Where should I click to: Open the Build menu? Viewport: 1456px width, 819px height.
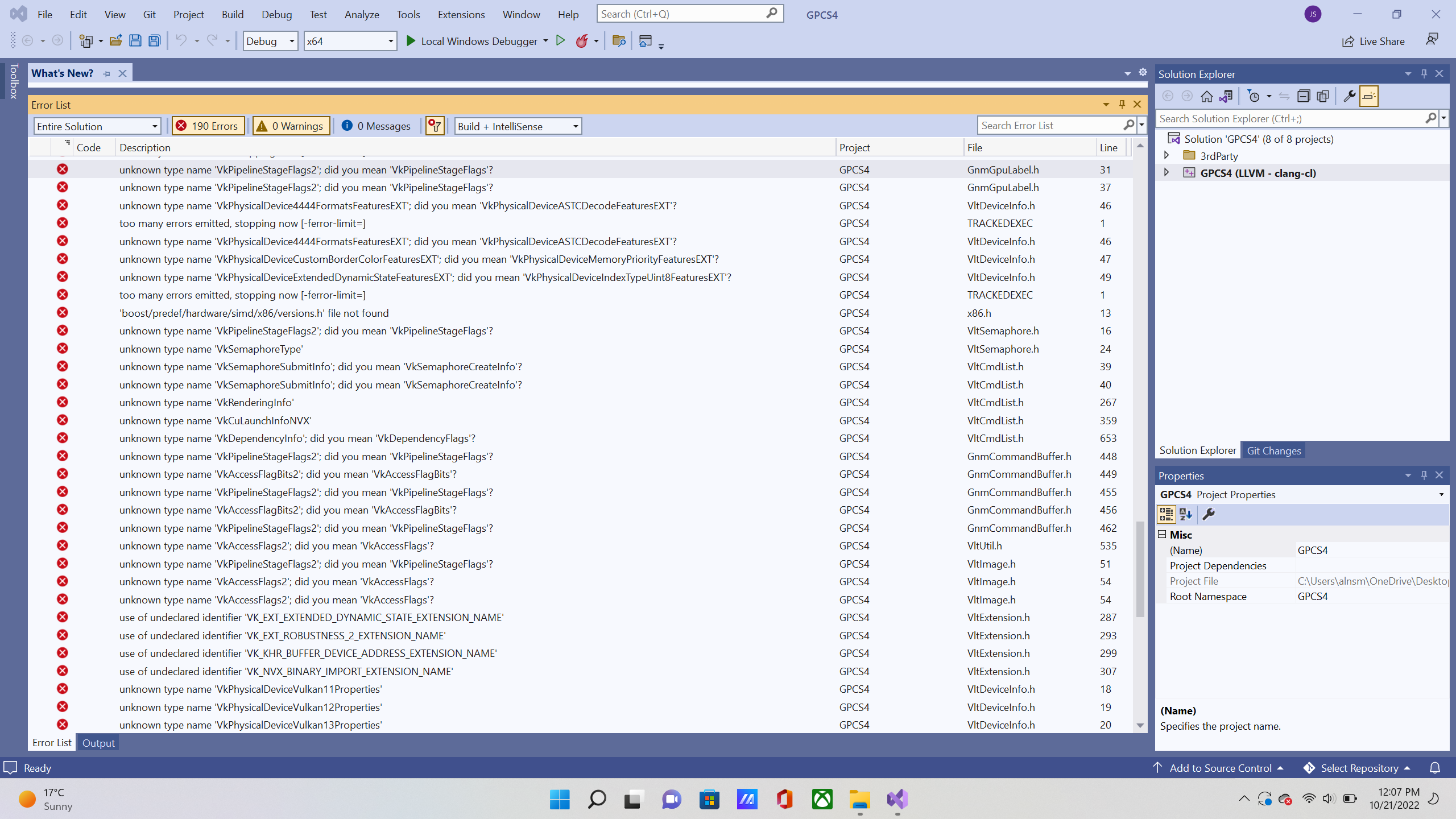click(x=232, y=14)
